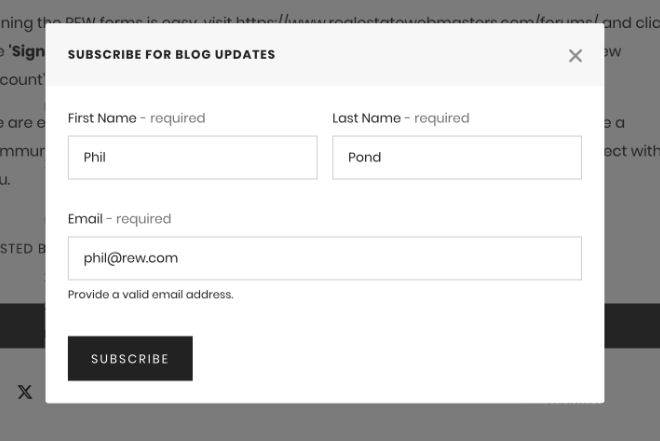
Task: Click the Email label
Action: [x=85, y=219]
